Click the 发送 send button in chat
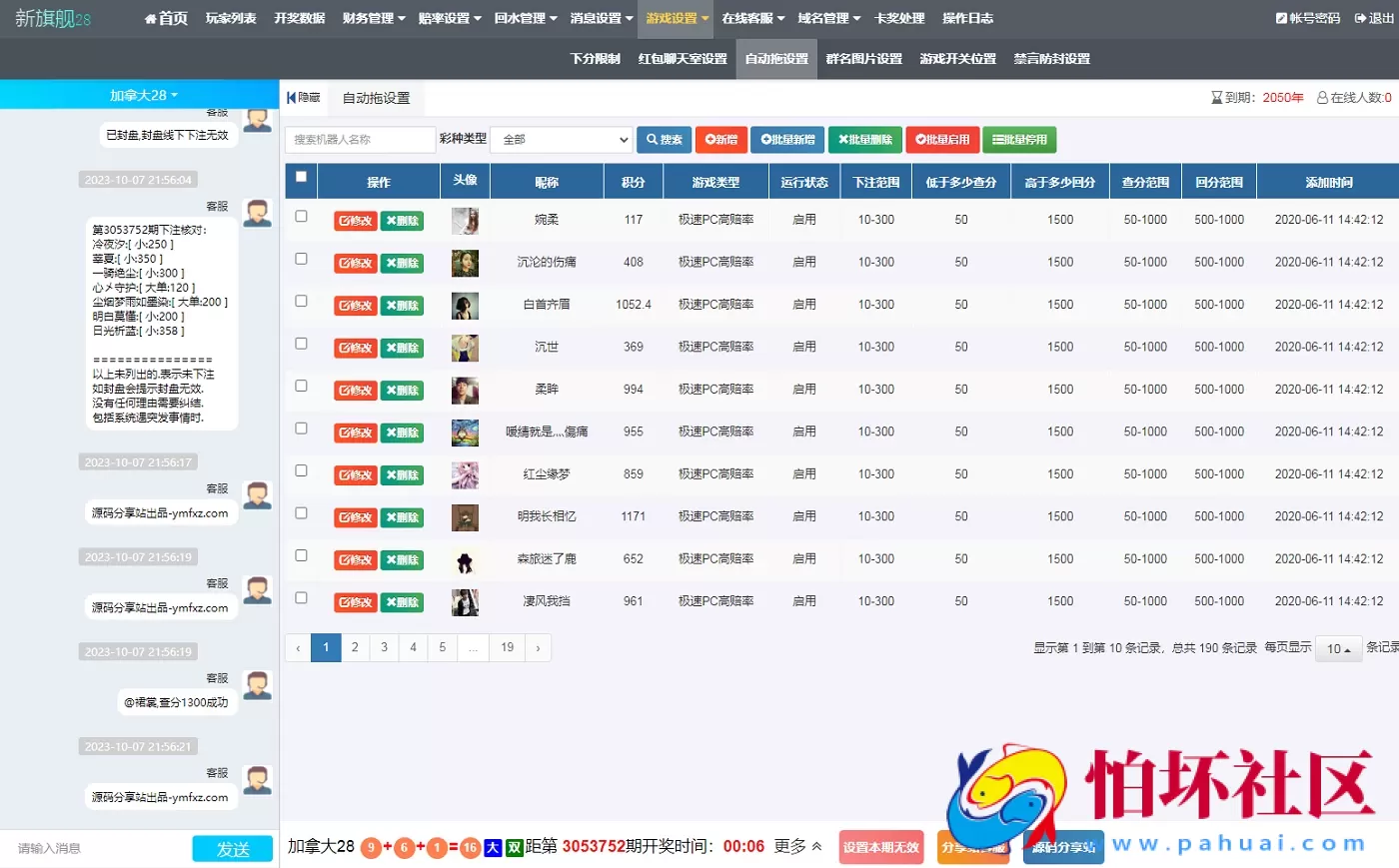 [232, 847]
